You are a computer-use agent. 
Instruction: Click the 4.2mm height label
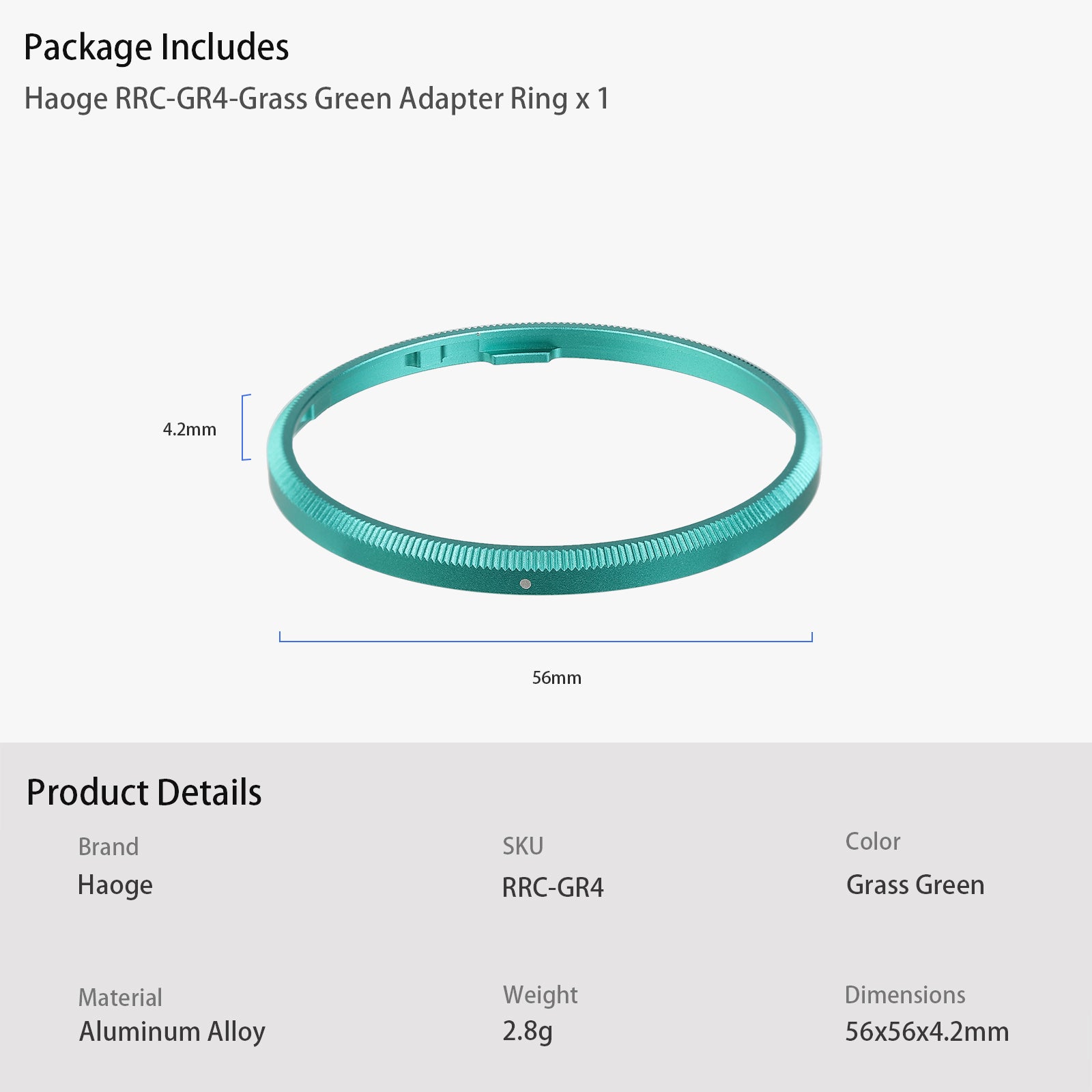(x=189, y=429)
